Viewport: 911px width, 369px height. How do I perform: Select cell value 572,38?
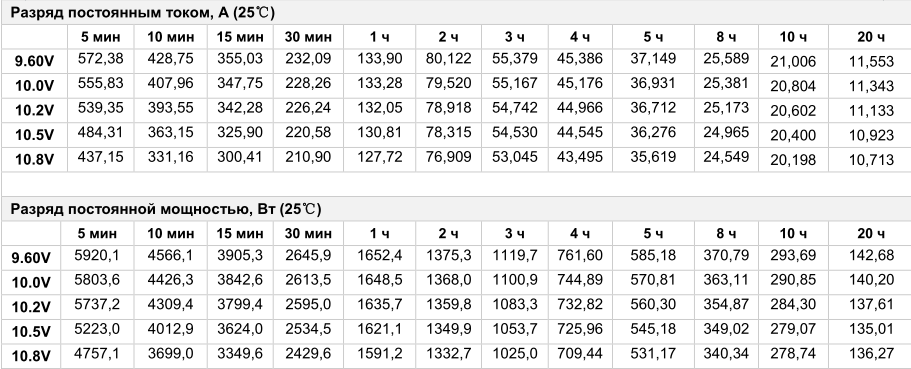[x=101, y=59]
